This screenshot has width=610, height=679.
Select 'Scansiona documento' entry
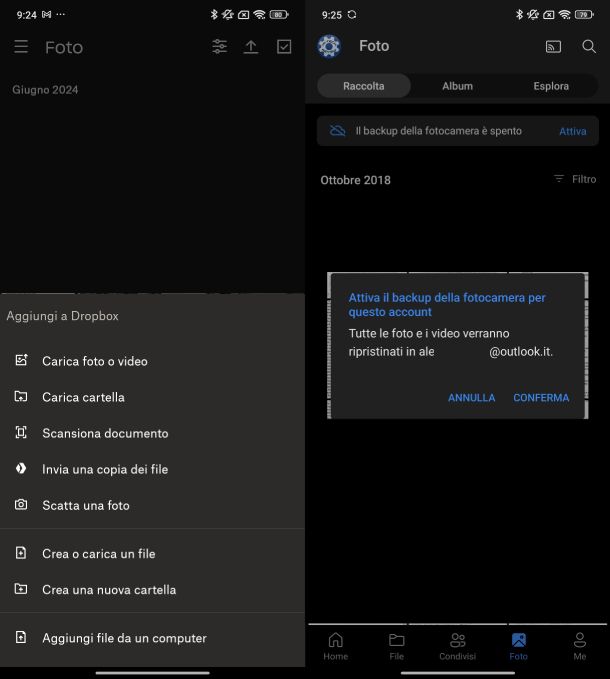pyautogui.click(x=152, y=433)
